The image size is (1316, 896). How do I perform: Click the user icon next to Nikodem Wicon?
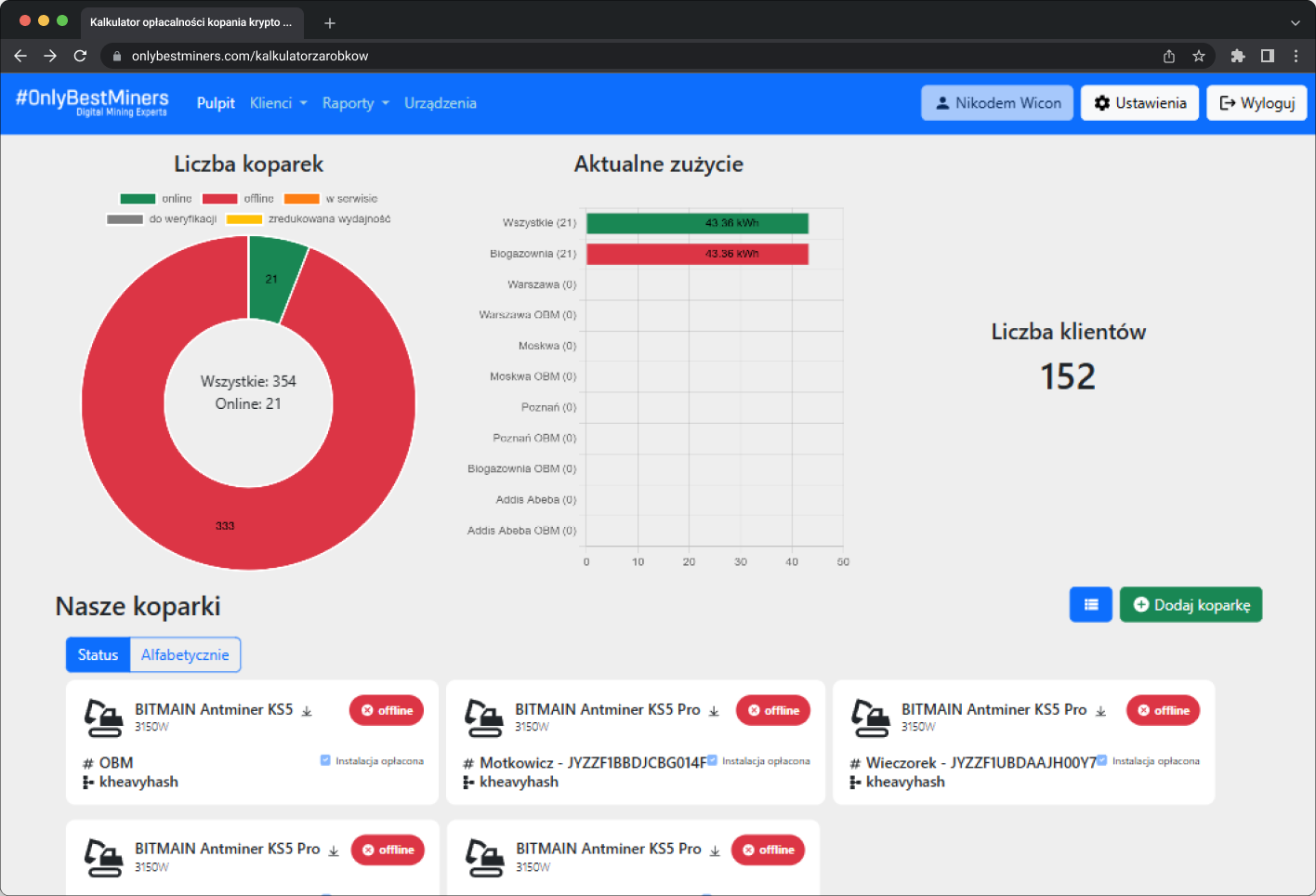[x=942, y=102]
